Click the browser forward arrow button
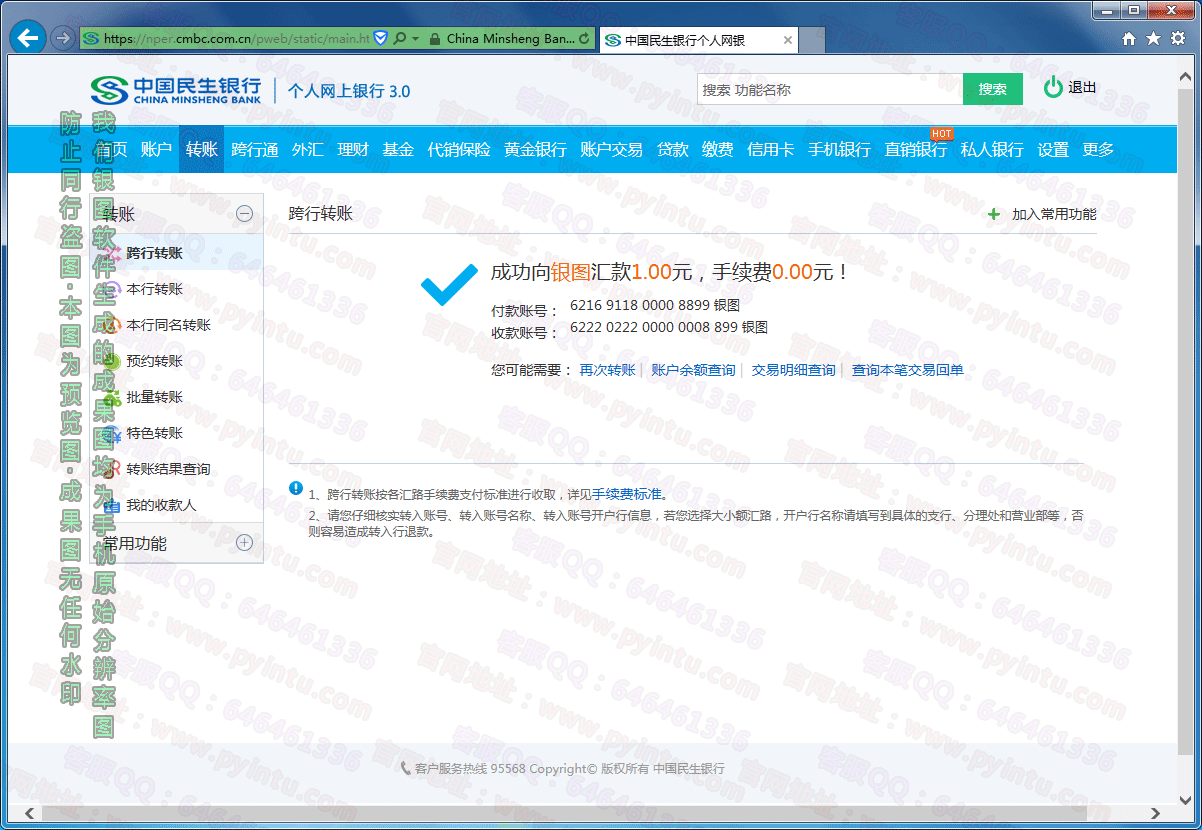 (x=62, y=39)
